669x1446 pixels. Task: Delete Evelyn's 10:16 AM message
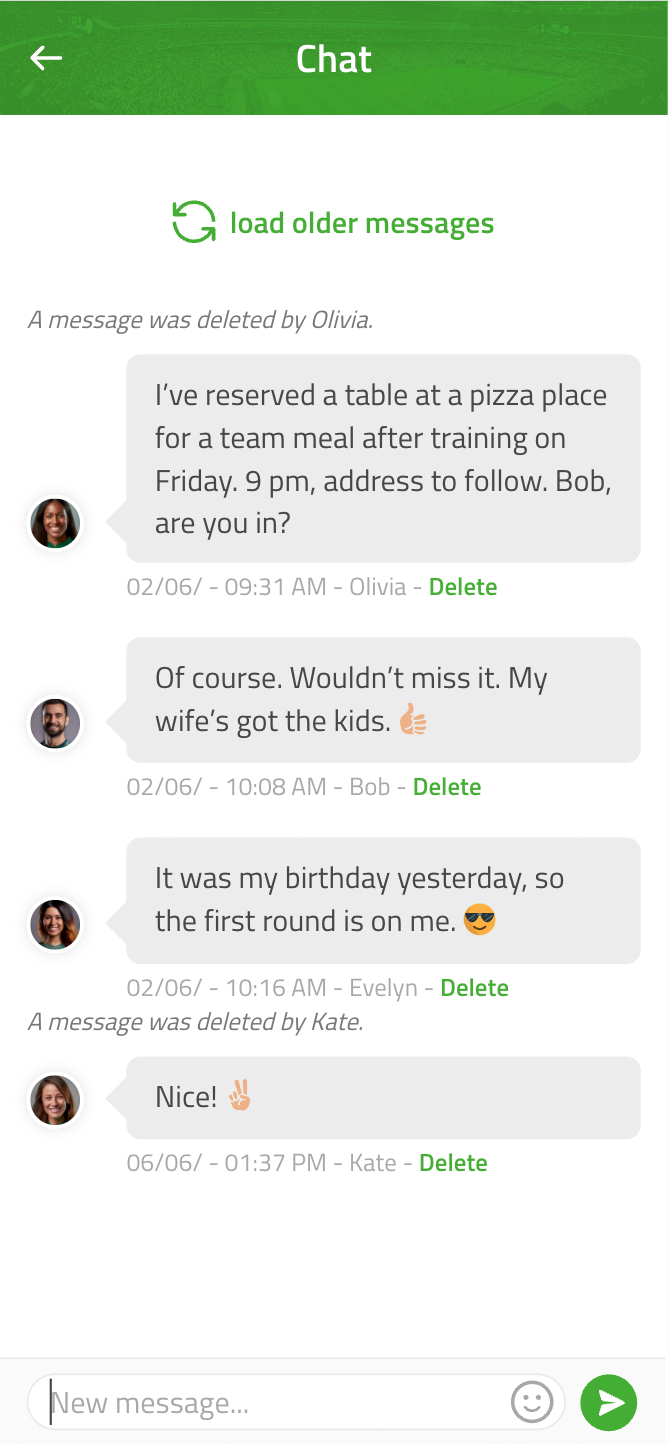coord(475,988)
